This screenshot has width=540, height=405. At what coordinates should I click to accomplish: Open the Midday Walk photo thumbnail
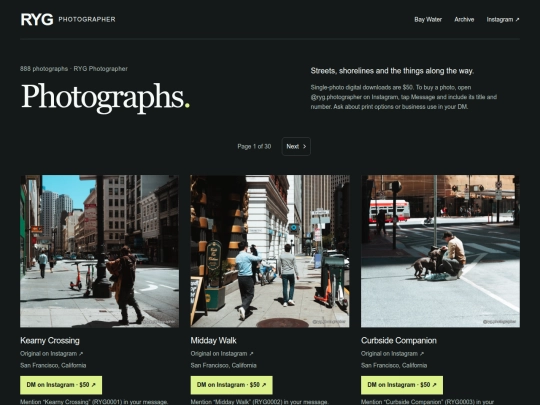click(270, 251)
